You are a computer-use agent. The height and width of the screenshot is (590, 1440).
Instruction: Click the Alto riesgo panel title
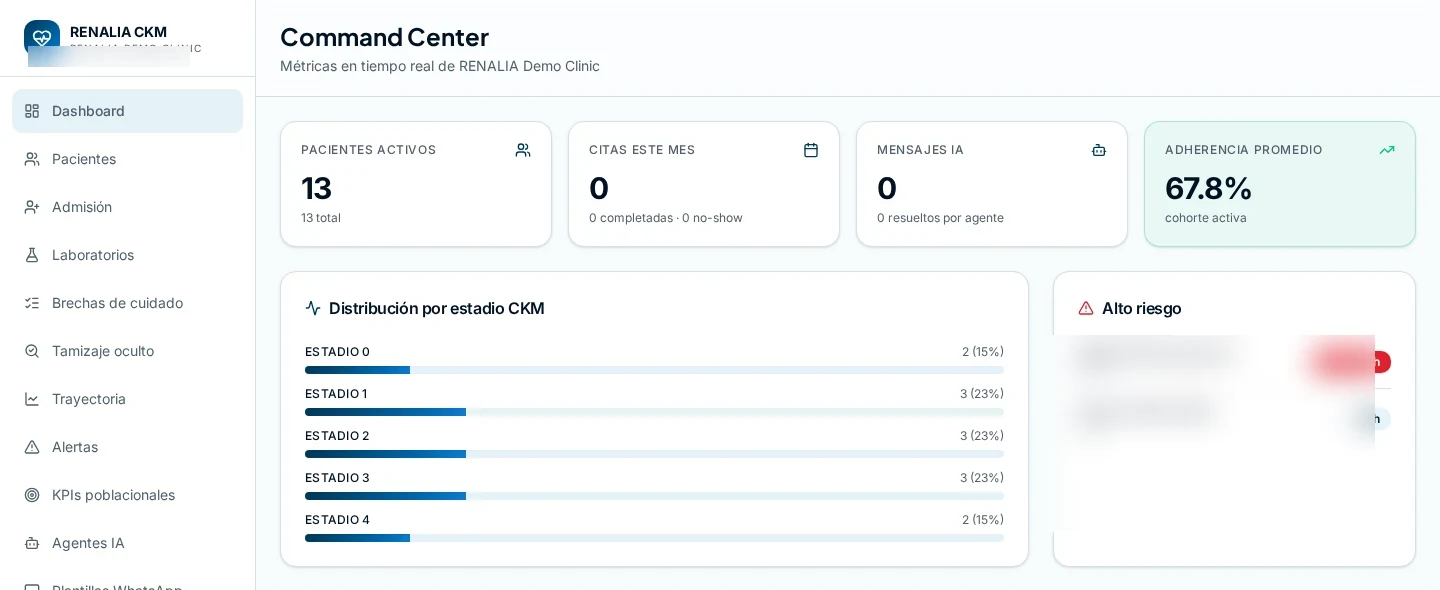(x=1142, y=308)
